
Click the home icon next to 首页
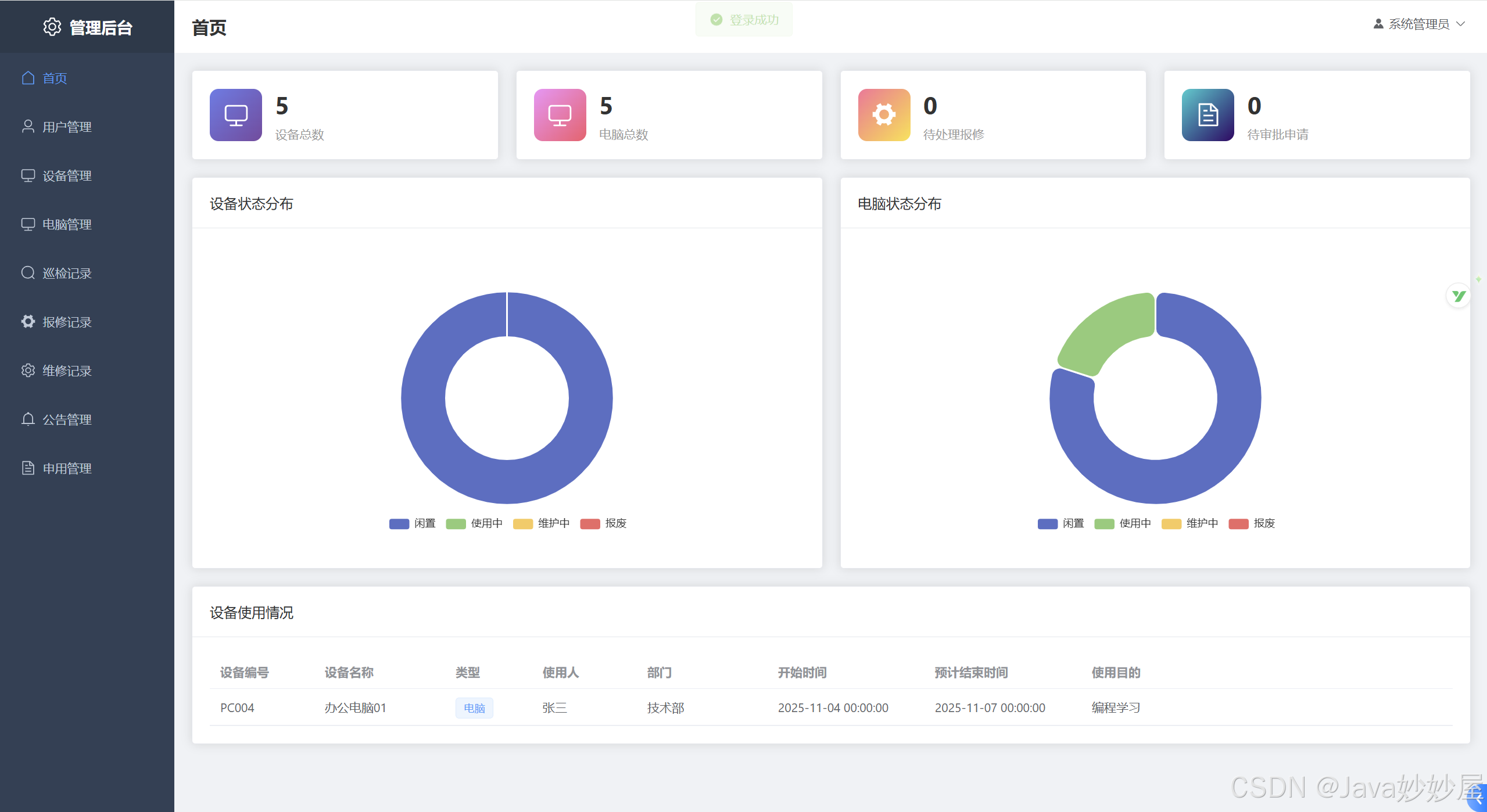pos(28,78)
